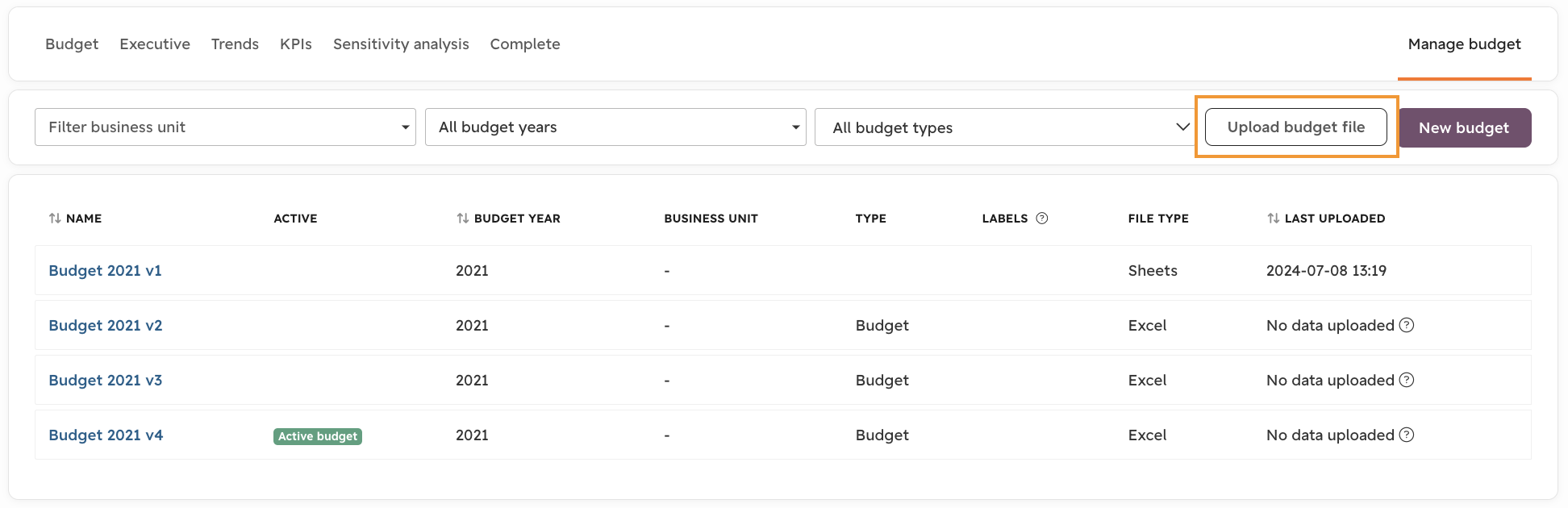This screenshot has height=508, width=1568.
Task: Open the Budget 2021 v4 link
Action: [x=106, y=435]
